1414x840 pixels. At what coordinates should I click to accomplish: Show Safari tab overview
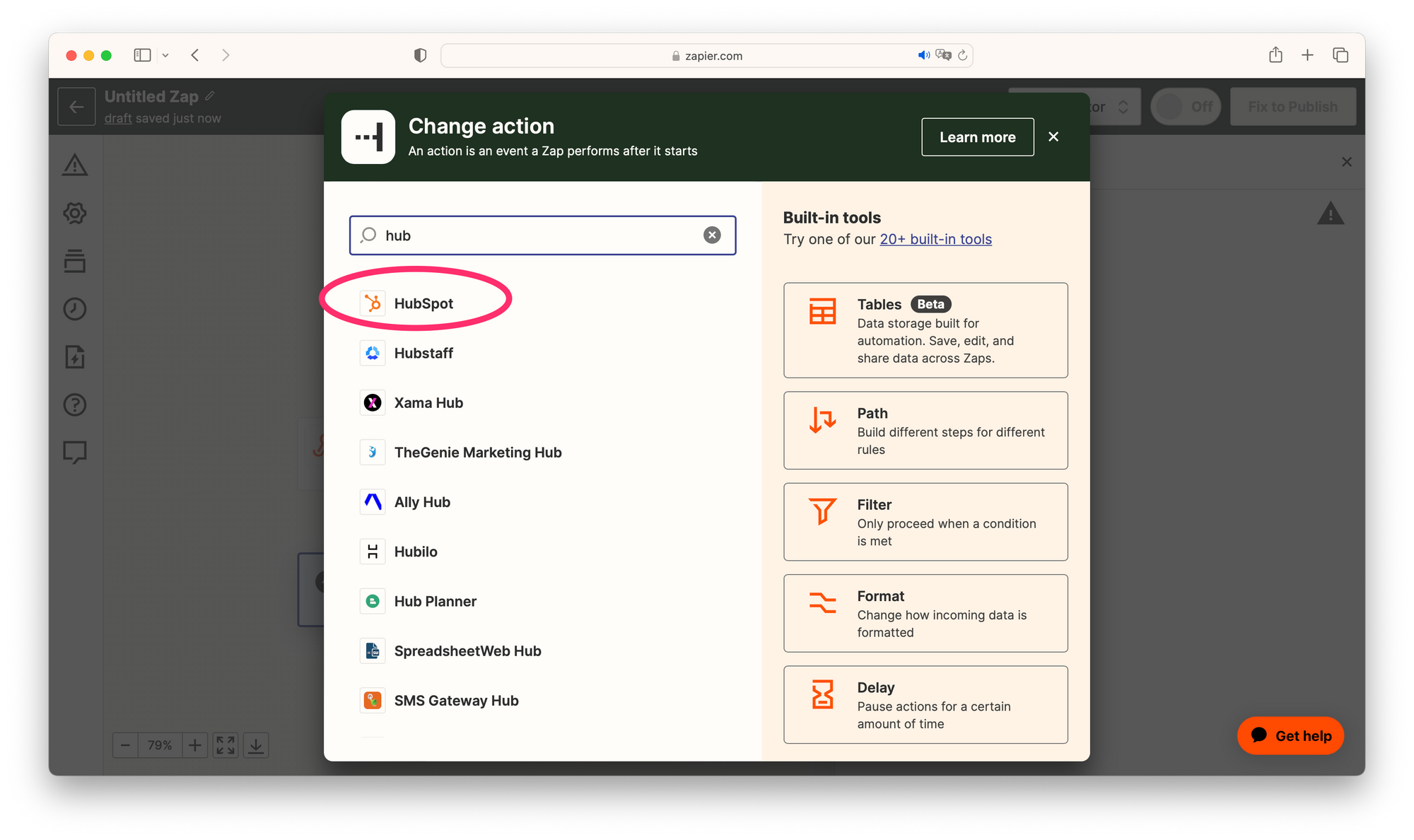click(1340, 55)
